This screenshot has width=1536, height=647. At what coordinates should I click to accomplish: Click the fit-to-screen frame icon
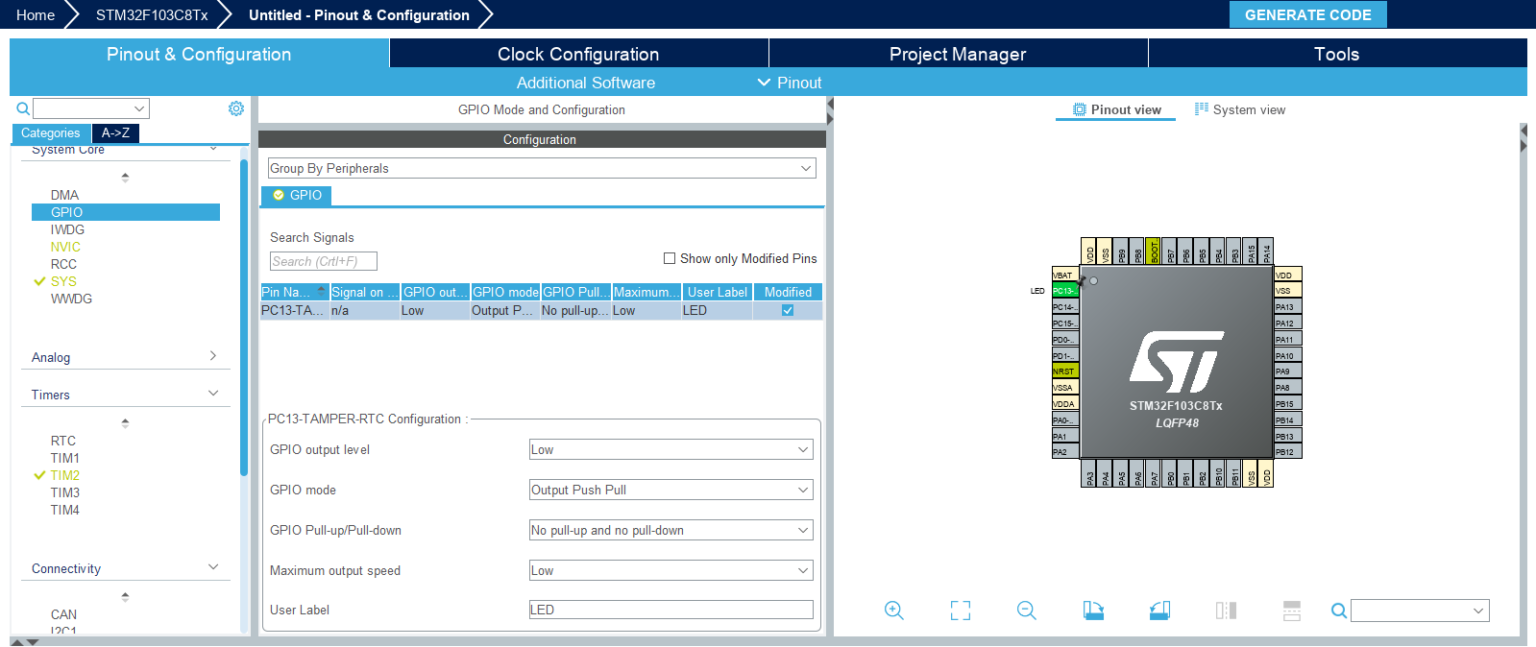pos(960,610)
